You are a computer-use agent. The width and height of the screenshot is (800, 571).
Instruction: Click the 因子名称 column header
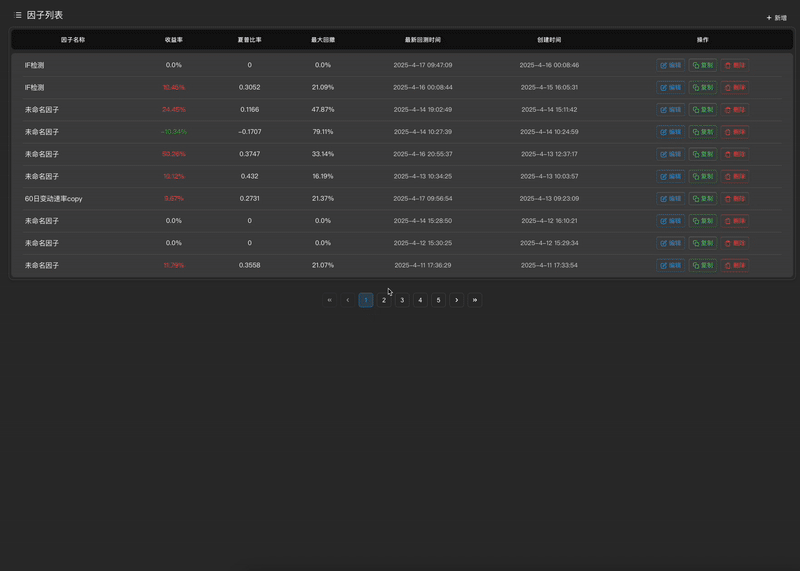click(x=73, y=40)
